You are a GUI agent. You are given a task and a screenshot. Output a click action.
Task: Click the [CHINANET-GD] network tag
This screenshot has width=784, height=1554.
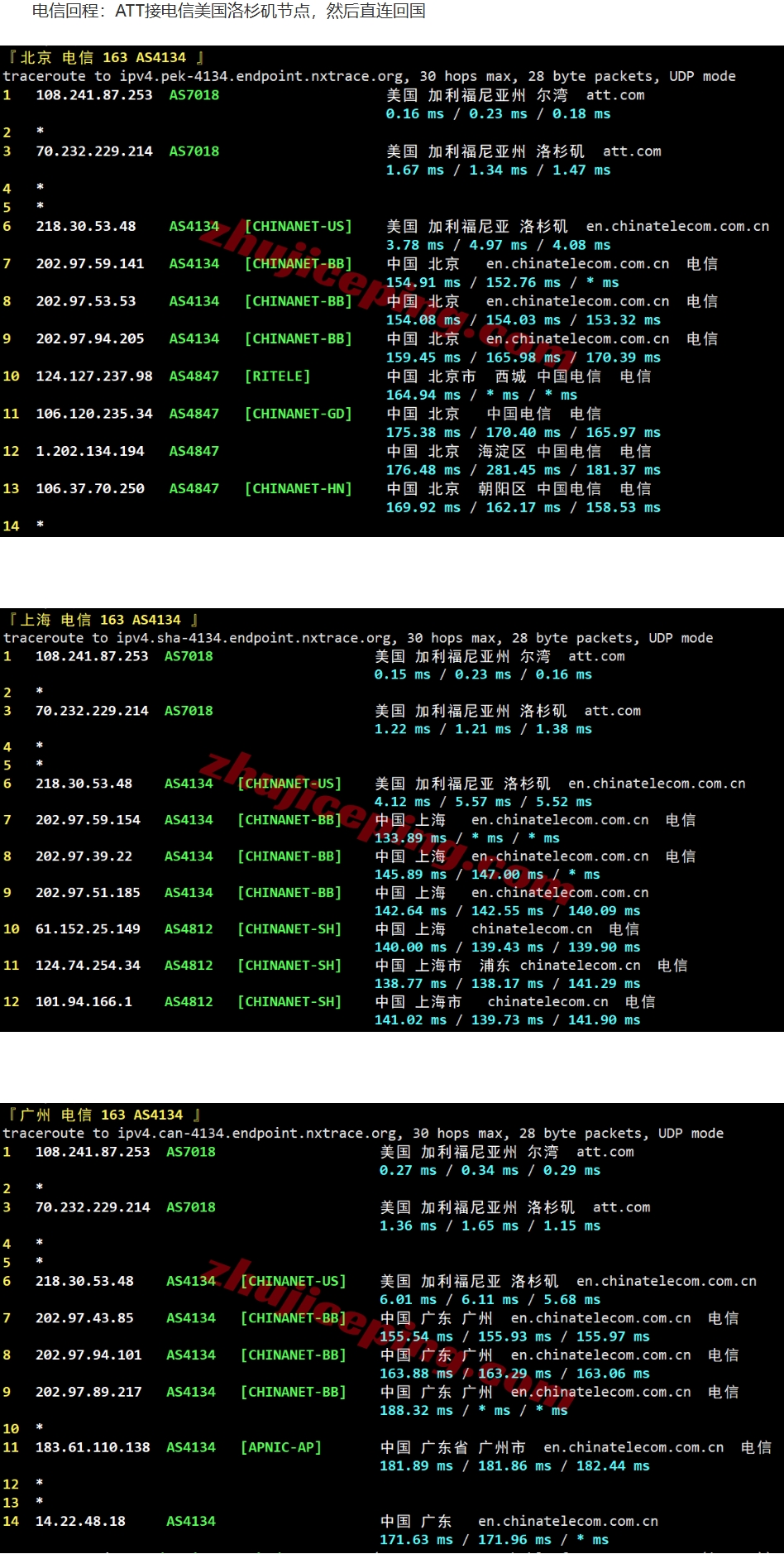(x=298, y=414)
